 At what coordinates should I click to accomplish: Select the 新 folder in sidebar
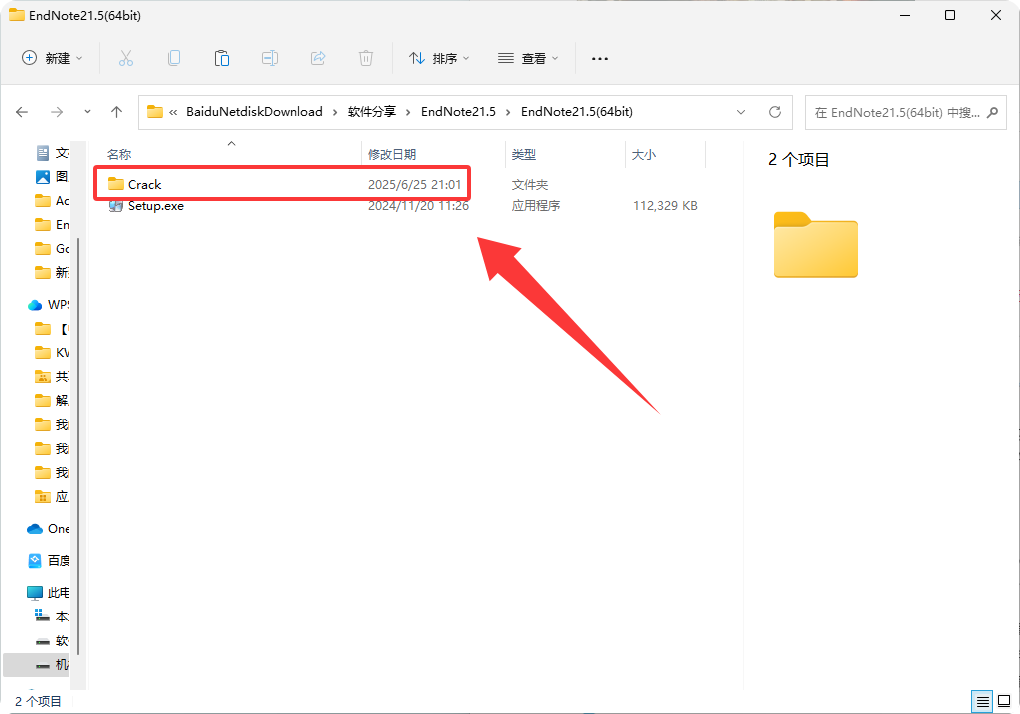(x=51, y=272)
